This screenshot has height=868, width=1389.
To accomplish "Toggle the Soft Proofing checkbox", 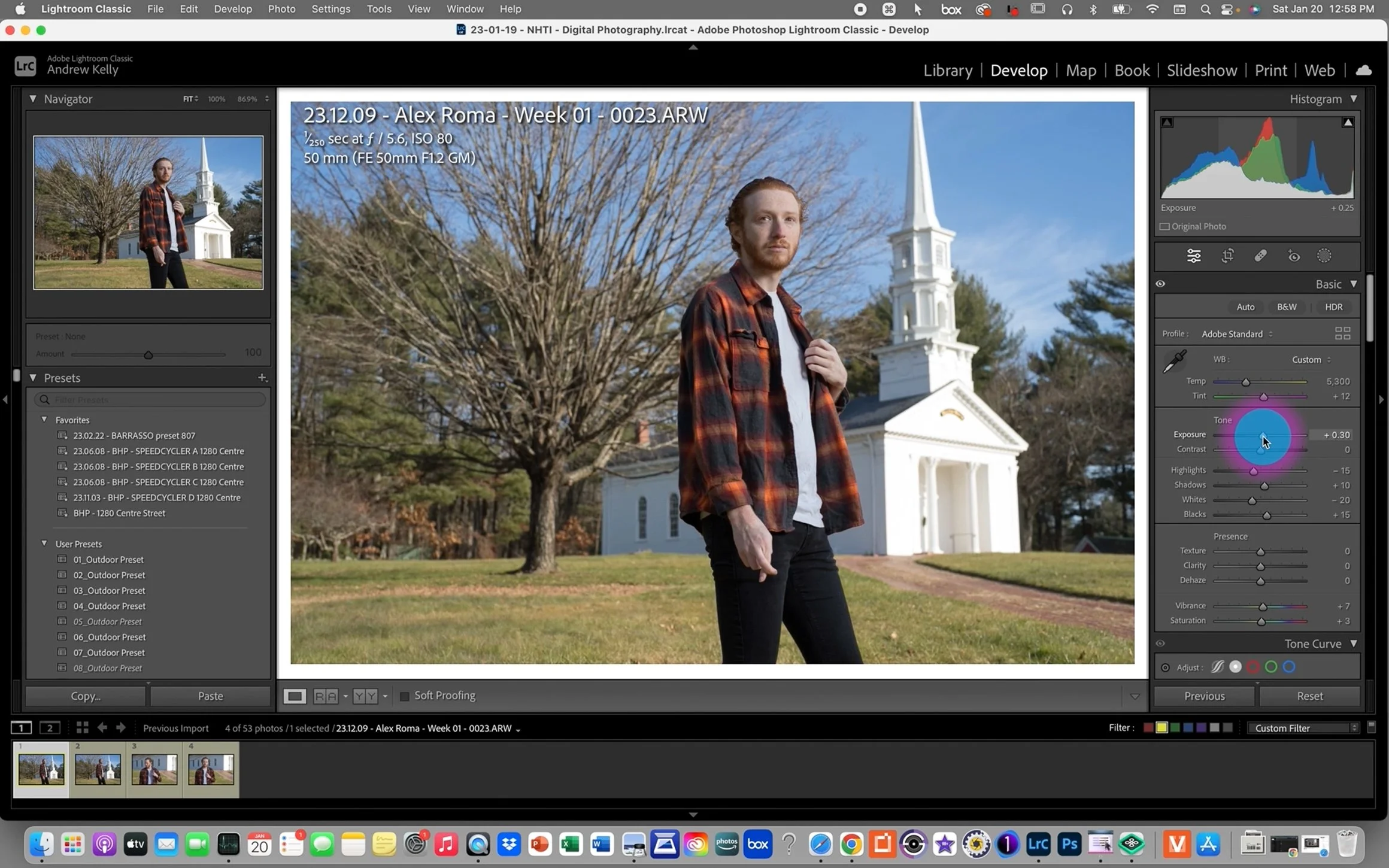I will 404,696.
